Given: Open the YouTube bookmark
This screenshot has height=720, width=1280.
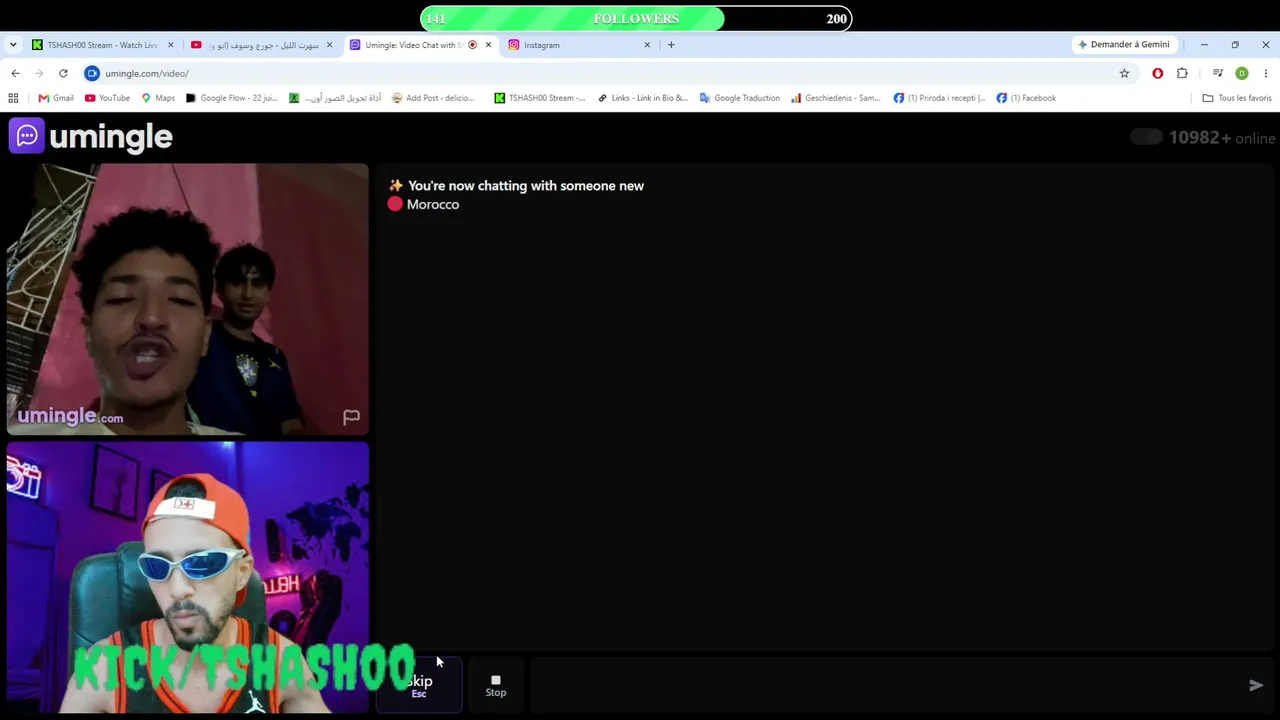Looking at the screenshot, I should [x=107, y=98].
